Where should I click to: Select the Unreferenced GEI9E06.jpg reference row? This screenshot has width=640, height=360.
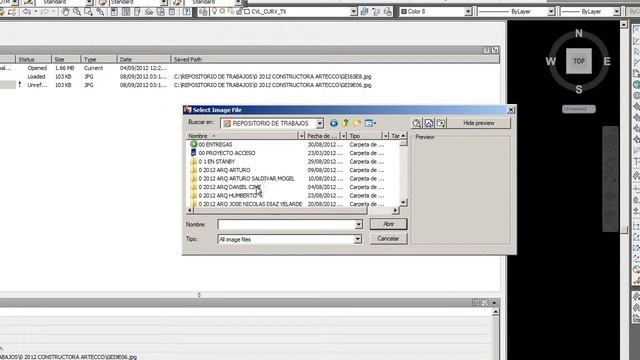pos(249,85)
